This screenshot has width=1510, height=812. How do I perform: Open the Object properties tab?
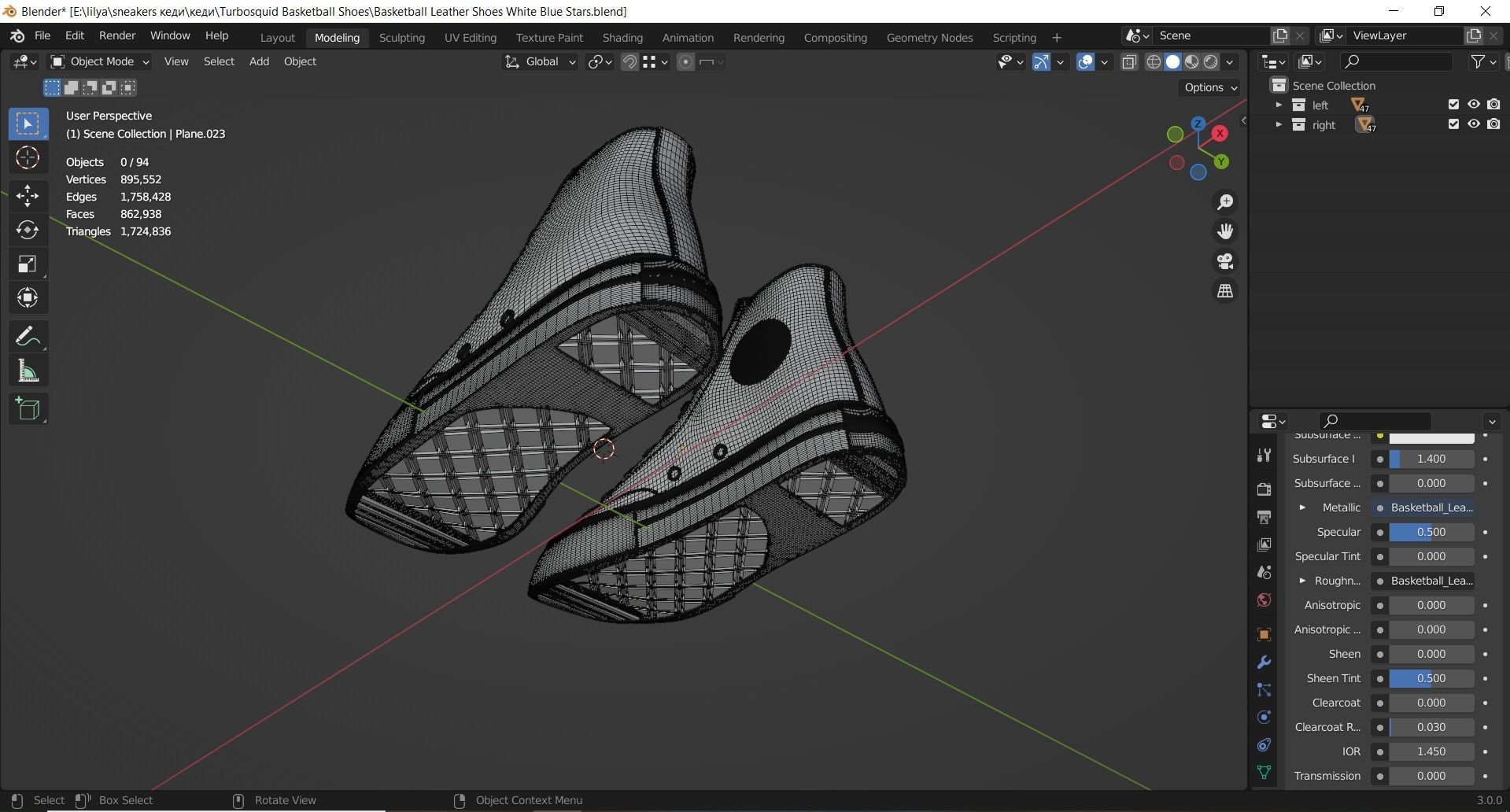click(x=1264, y=634)
